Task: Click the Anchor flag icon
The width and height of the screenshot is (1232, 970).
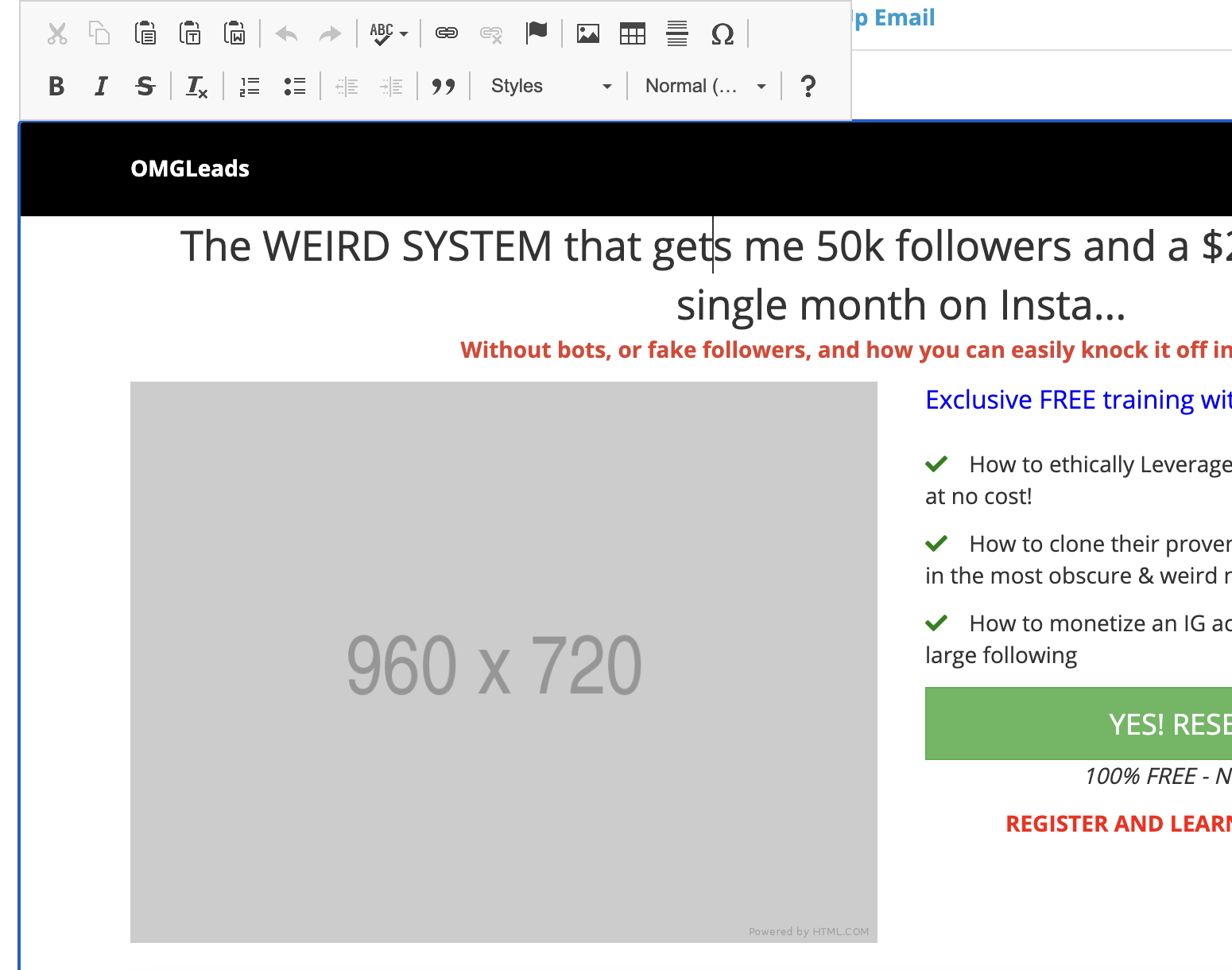Action: (537, 33)
